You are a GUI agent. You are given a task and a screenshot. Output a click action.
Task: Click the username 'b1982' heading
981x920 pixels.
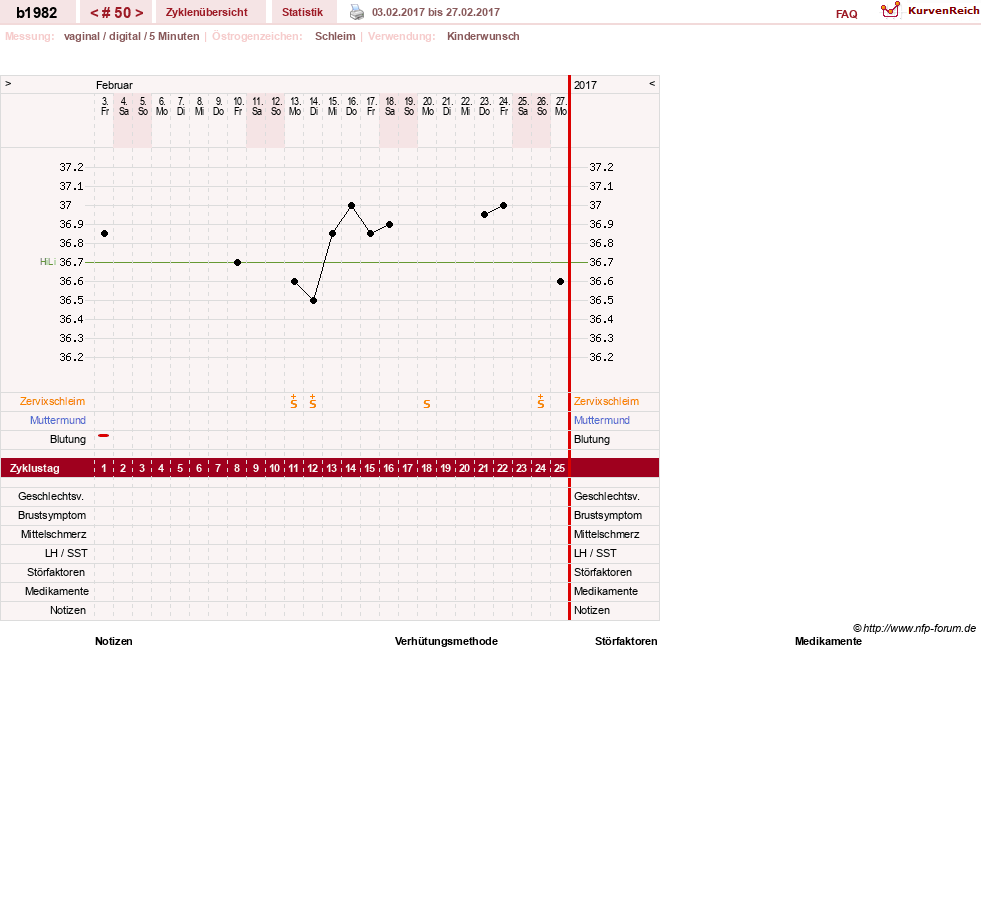coord(36,13)
